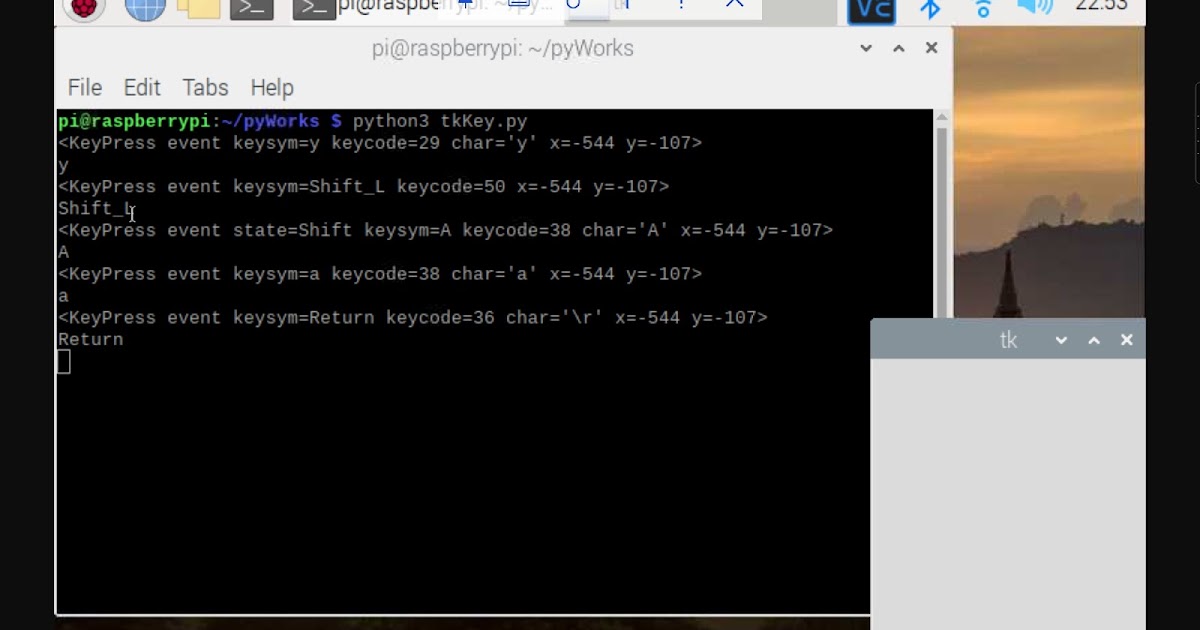Image resolution: width=1200 pixels, height=630 pixels.
Task: Open the Edit menu
Action: 141,88
